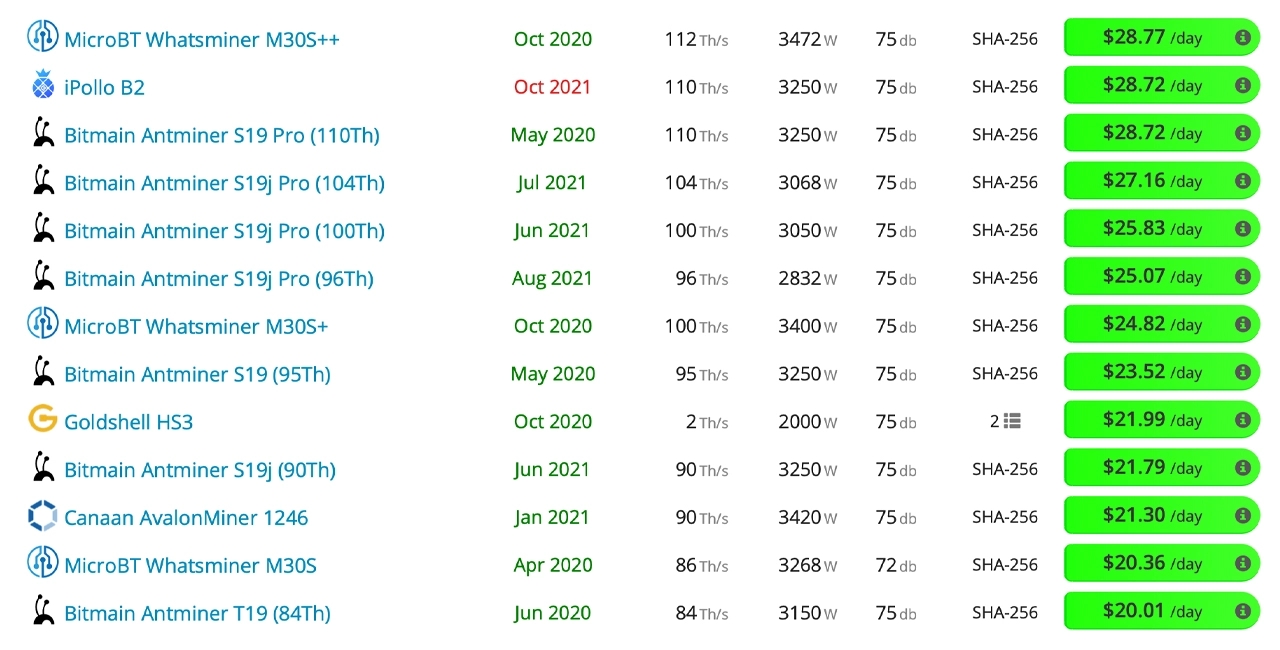
Task: Open the Bitmain Antminer S19j Pro (104Th) link
Action: click(224, 183)
